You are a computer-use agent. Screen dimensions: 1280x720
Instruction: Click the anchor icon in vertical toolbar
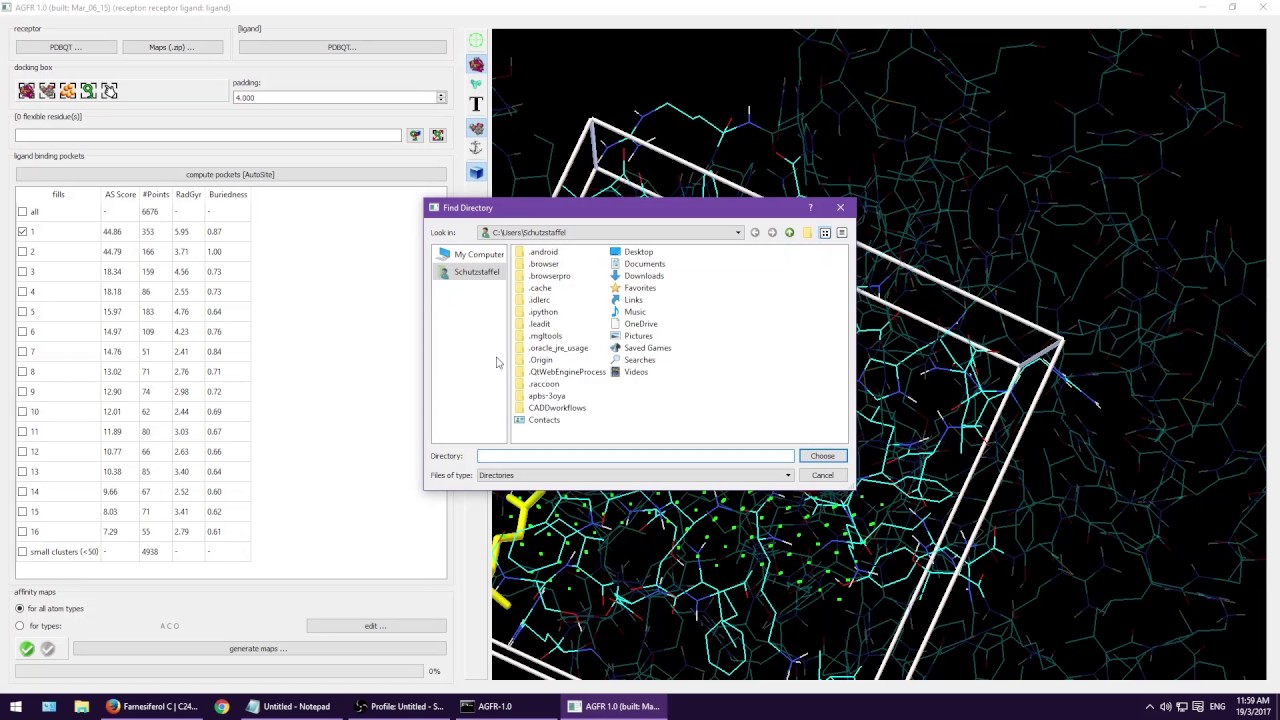click(x=476, y=149)
